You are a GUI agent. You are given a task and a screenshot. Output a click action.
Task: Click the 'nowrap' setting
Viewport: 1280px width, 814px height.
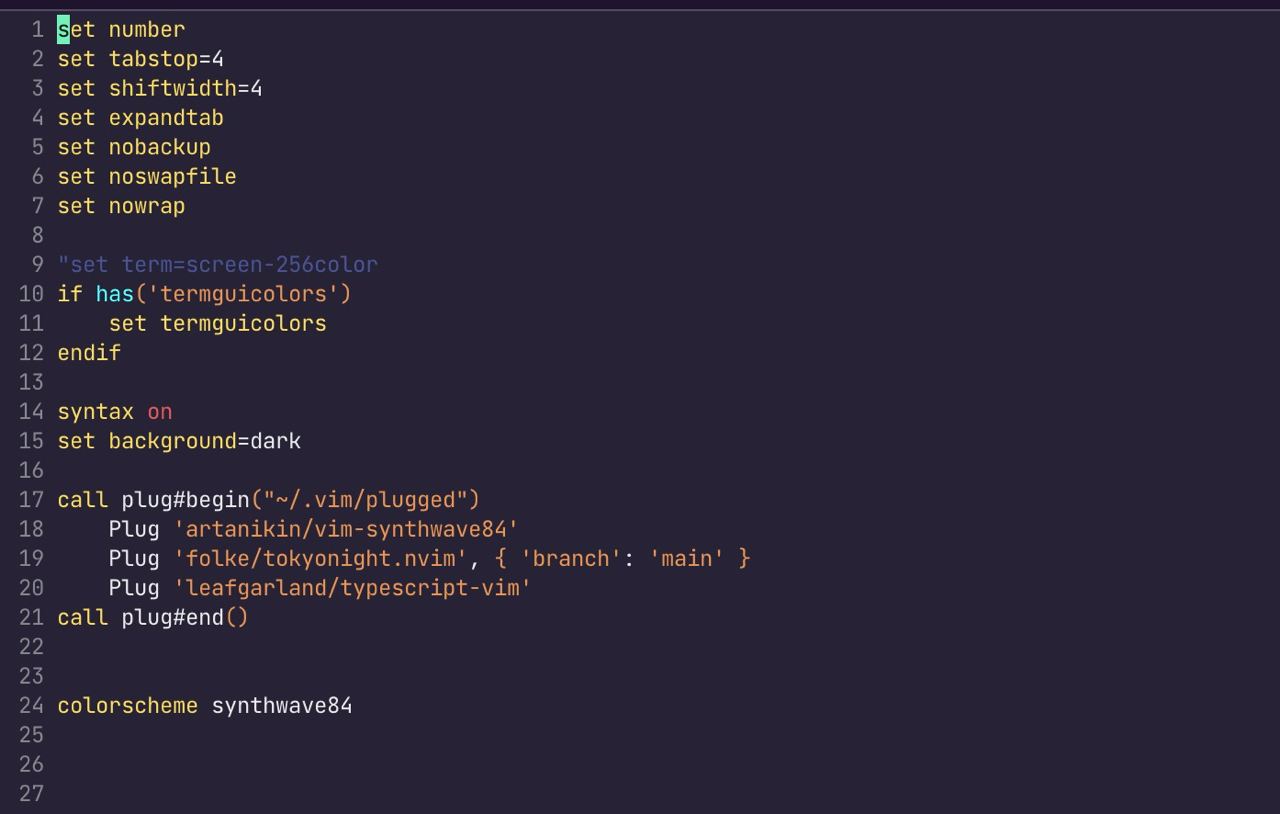click(147, 206)
